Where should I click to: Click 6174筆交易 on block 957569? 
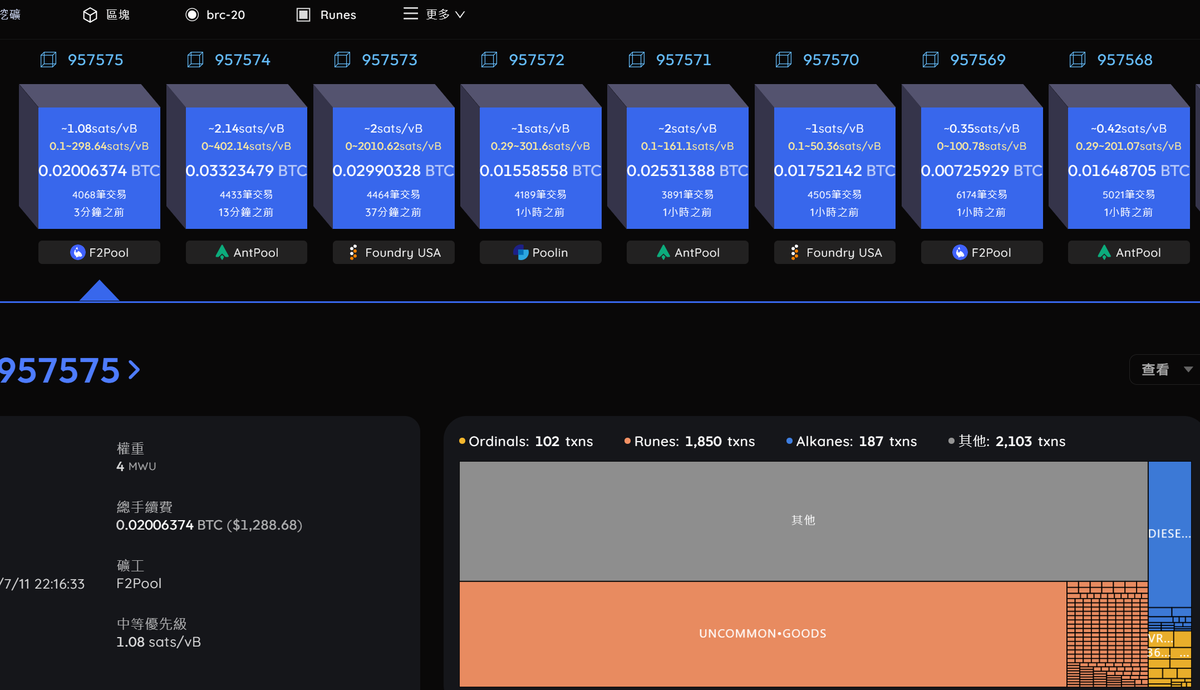pyautogui.click(x=982, y=194)
